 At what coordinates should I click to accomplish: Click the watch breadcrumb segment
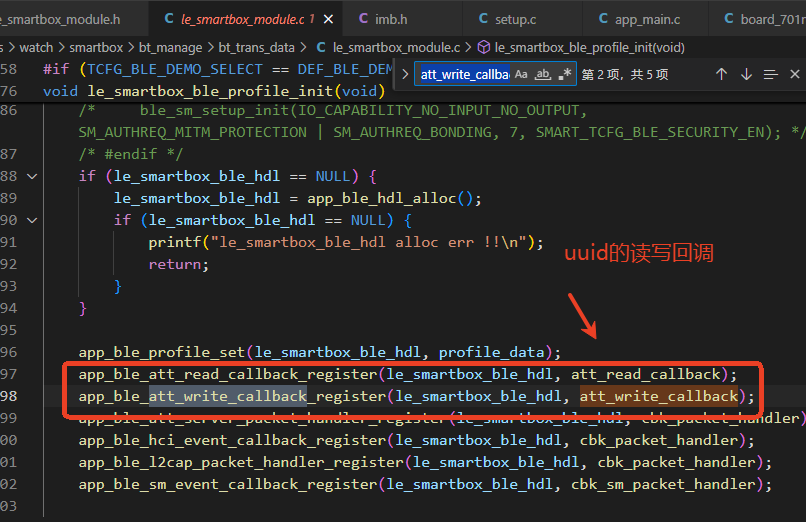[36, 48]
